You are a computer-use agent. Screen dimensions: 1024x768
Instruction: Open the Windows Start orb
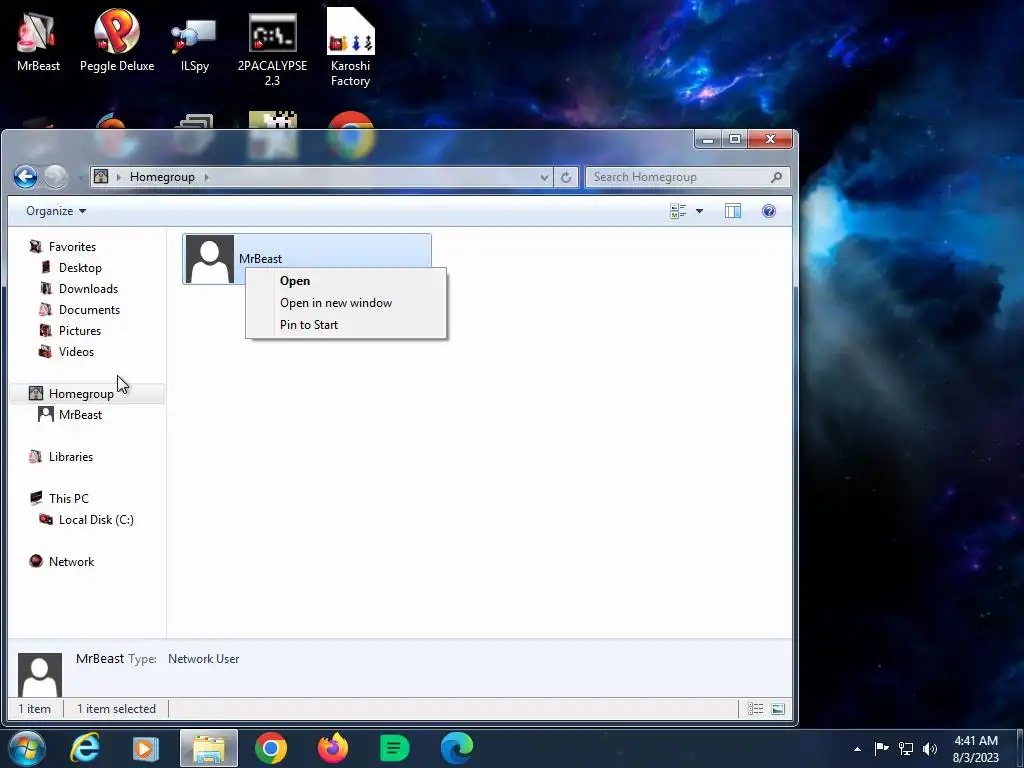[x=26, y=748]
